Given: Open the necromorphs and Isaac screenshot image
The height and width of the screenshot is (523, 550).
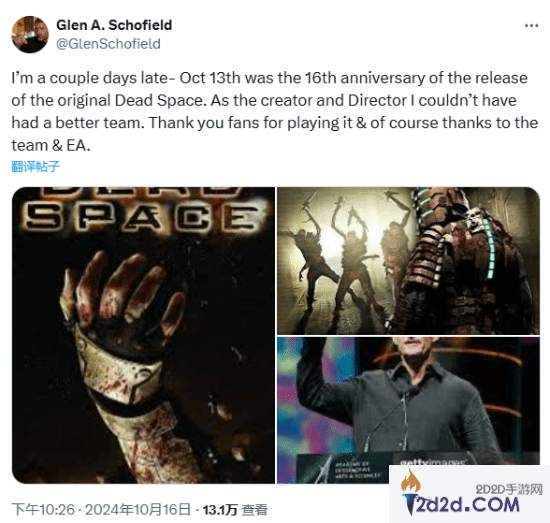Looking at the screenshot, I should (x=408, y=261).
